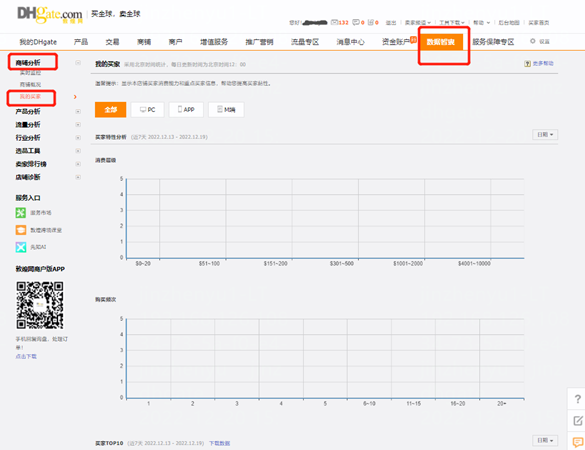Click the merchant app QR code image
Screen dimensions: 585x450
click(40, 305)
